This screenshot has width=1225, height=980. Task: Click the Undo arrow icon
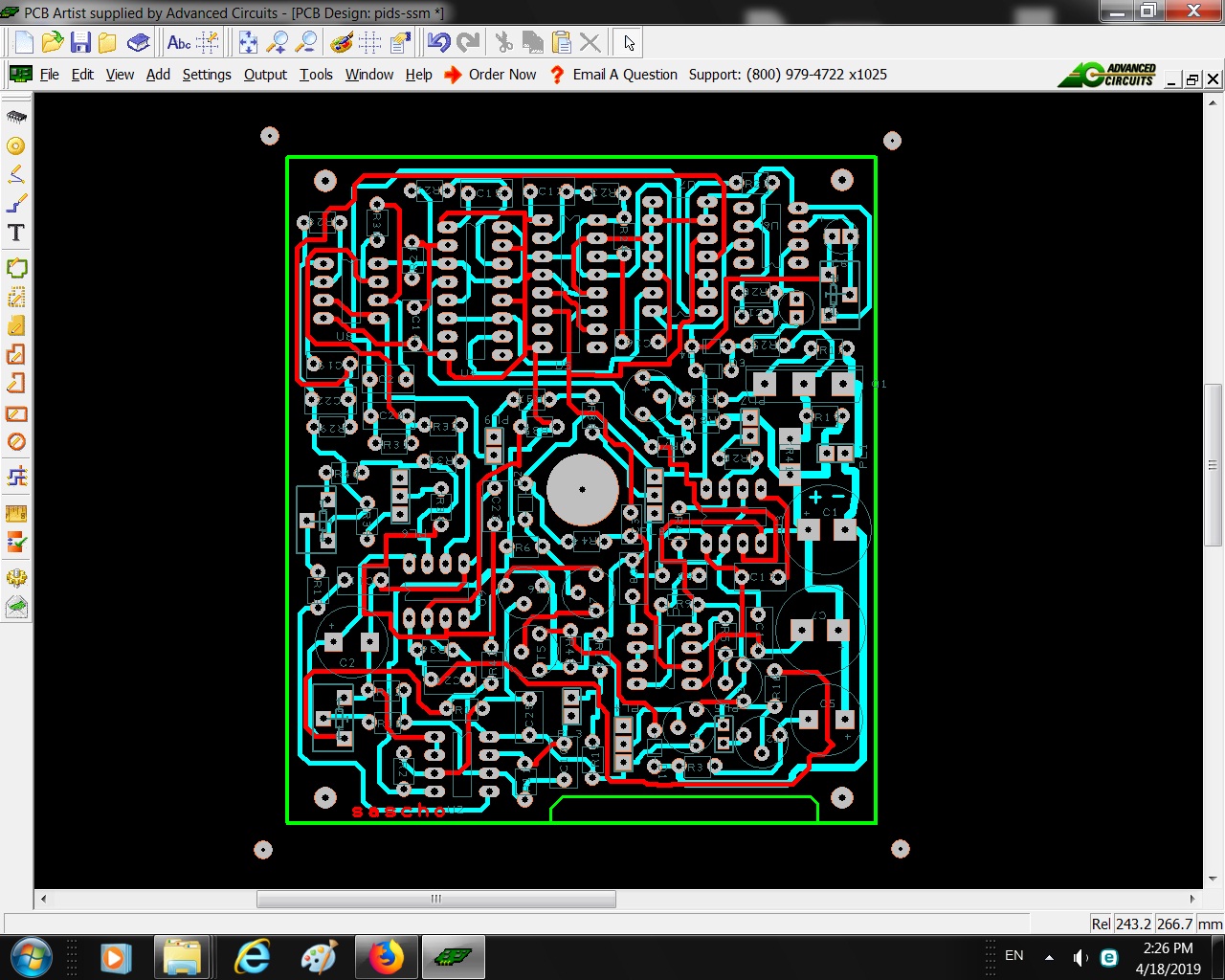point(438,42)
